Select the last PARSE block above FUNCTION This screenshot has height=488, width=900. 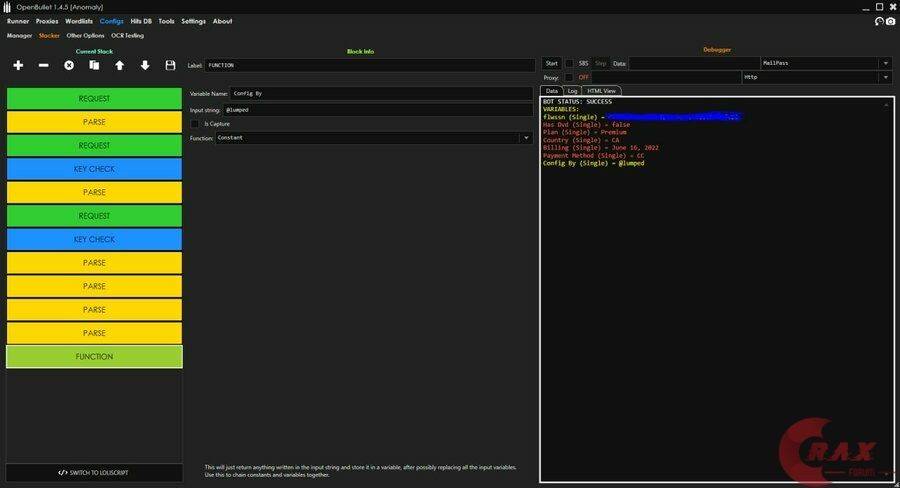tap(94, 333)
